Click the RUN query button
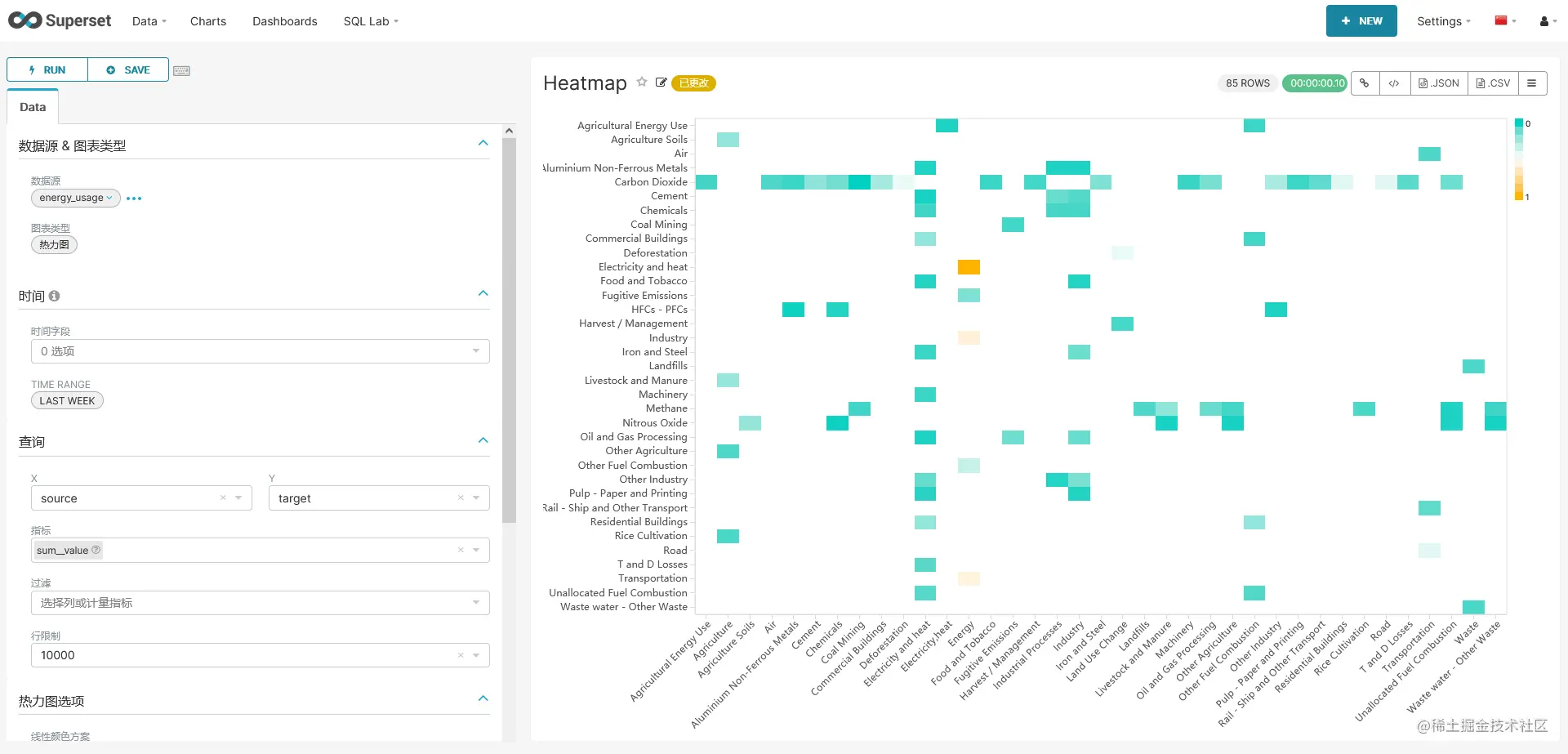 point(47,69)
